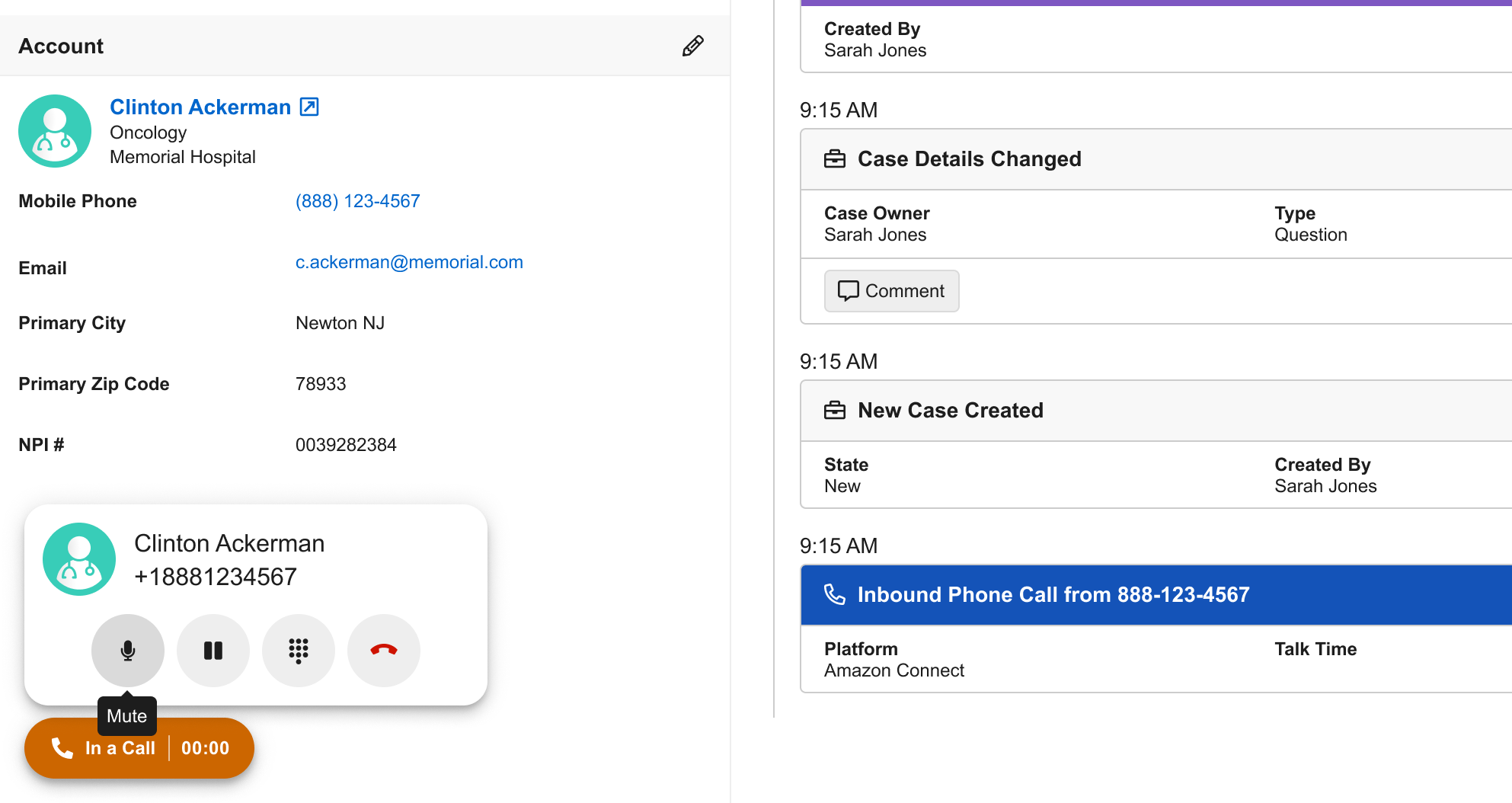
Task: Click the doctor avatar in the Account panel
Action: coord(55,131)
